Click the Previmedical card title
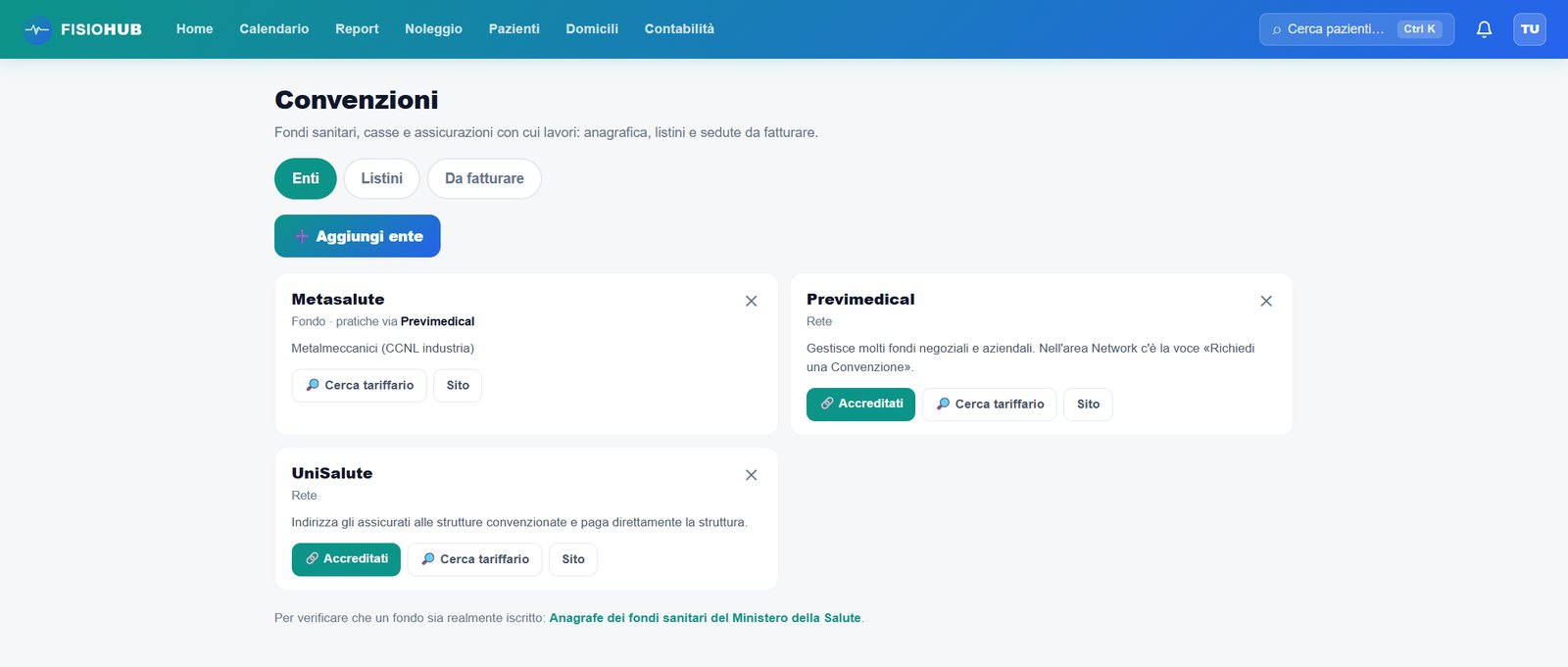1568x667 pixels. click(860, 300)
